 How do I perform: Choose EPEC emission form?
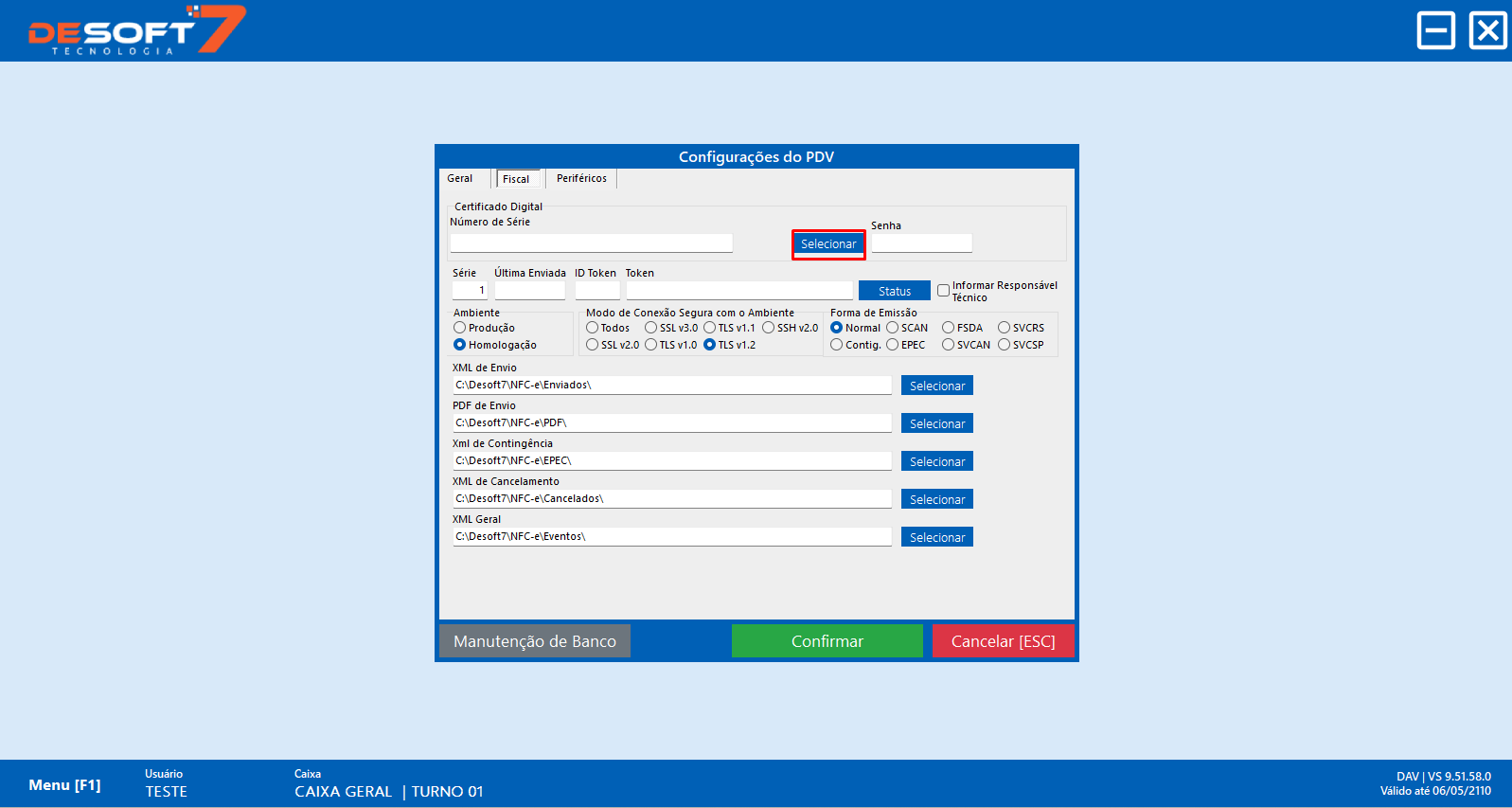pyautogui.click(x=892, y=345)
